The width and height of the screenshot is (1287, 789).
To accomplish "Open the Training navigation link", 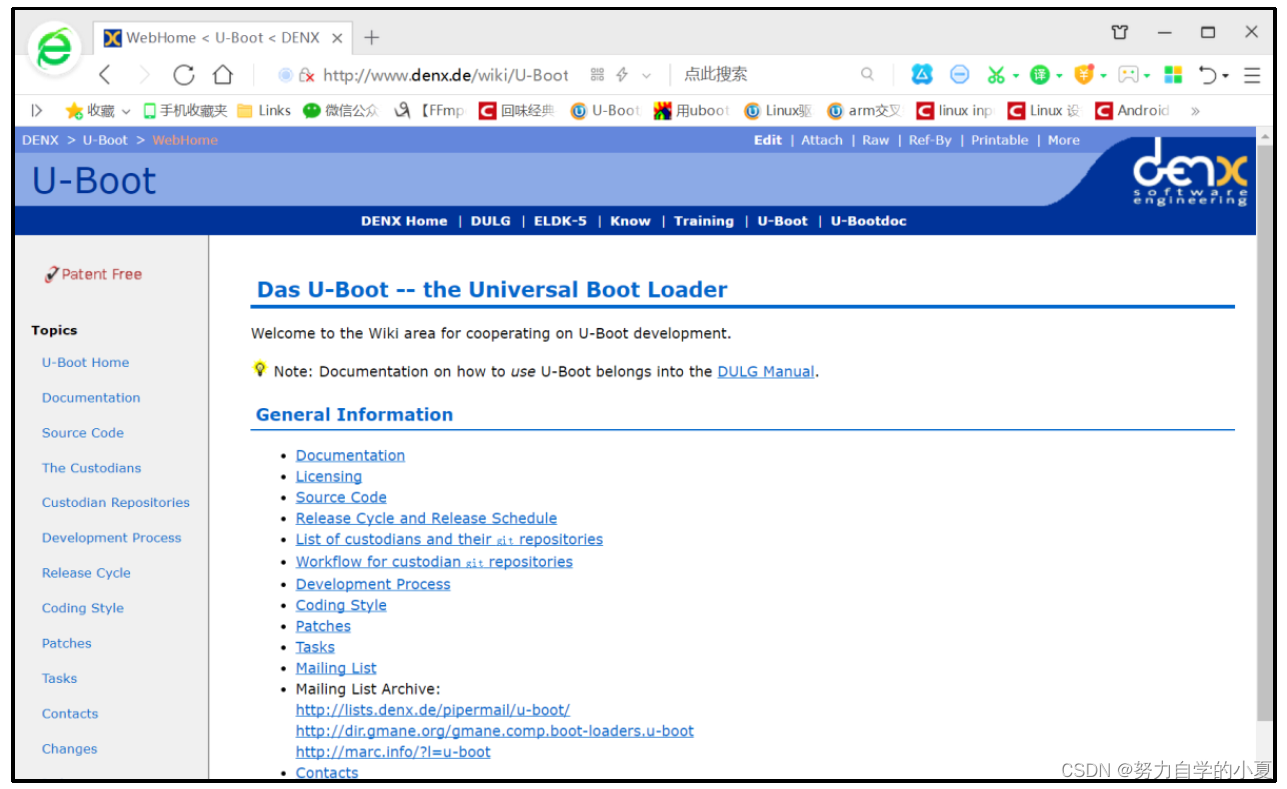I will [704, 221].
